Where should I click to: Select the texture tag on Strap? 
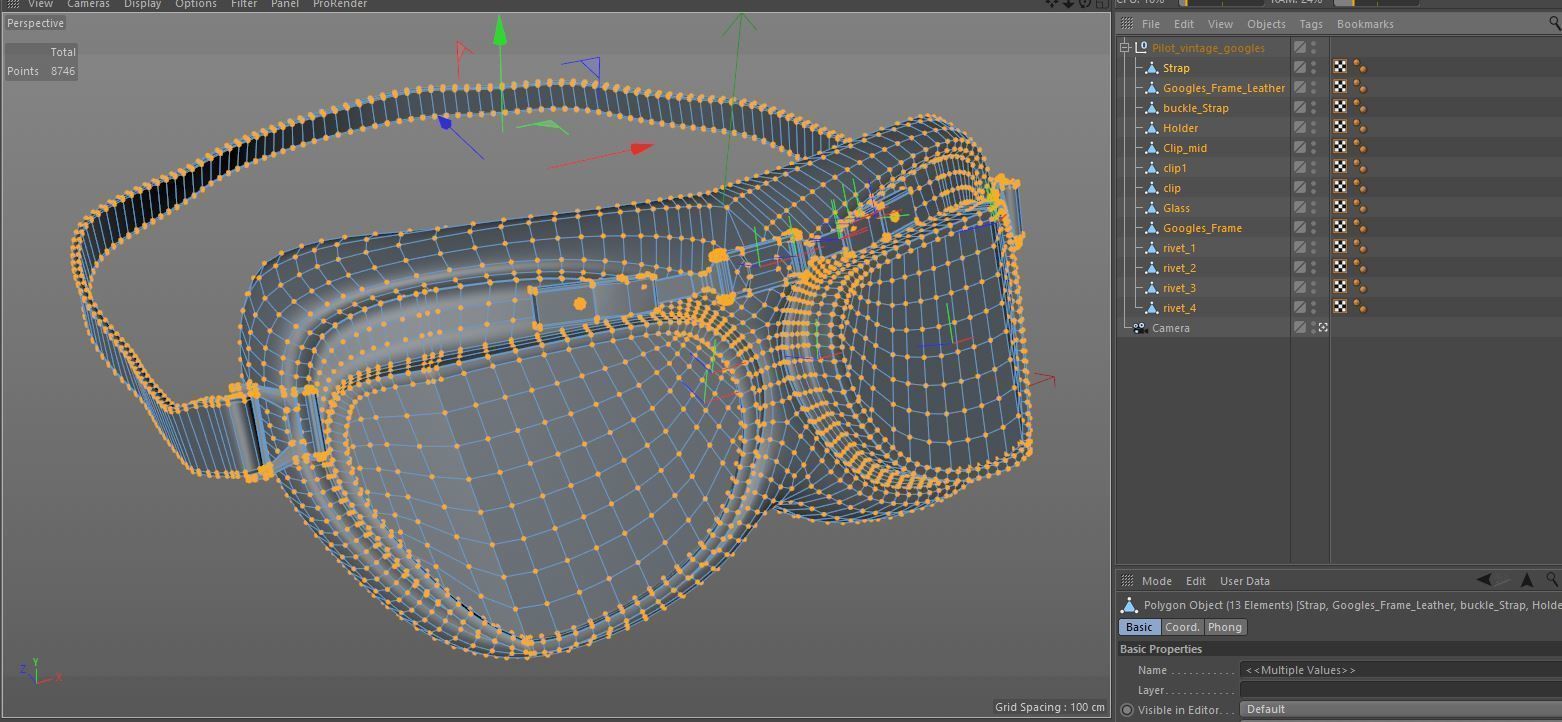point(1340,67)
